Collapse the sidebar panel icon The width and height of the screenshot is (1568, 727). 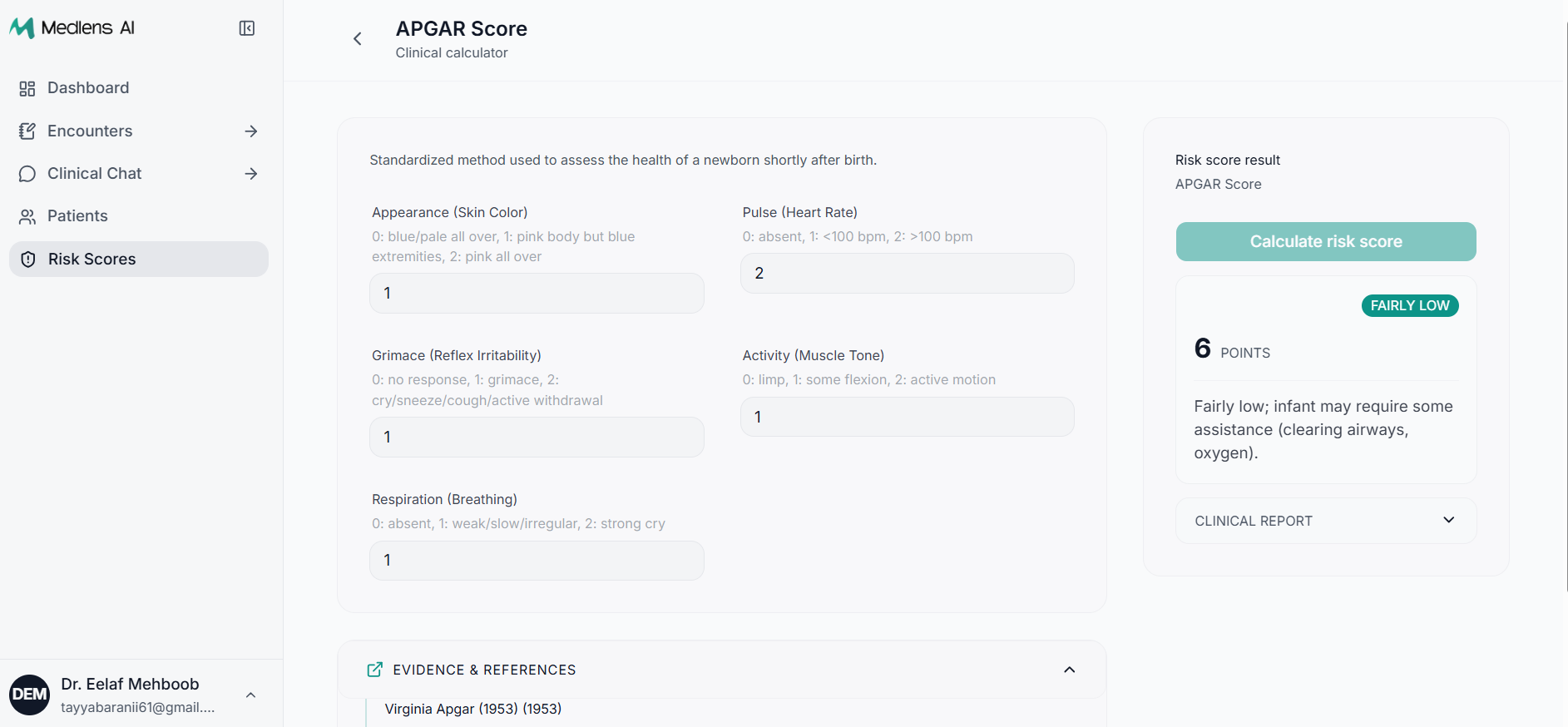click(x=247, y=28)
